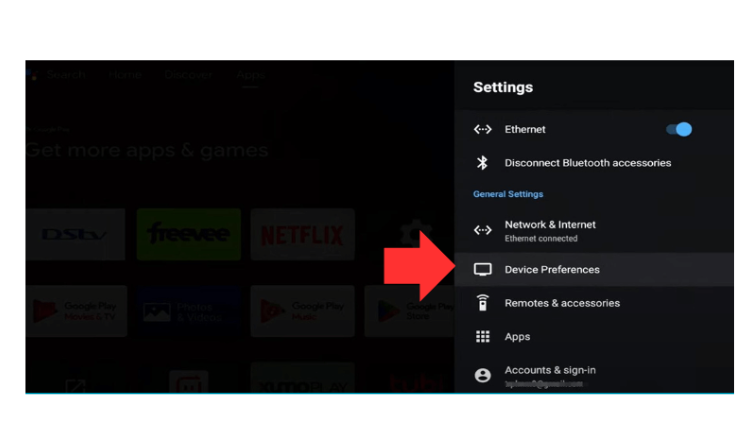
Task: Open Photos & Videos tile
Action: pos(188,311)
